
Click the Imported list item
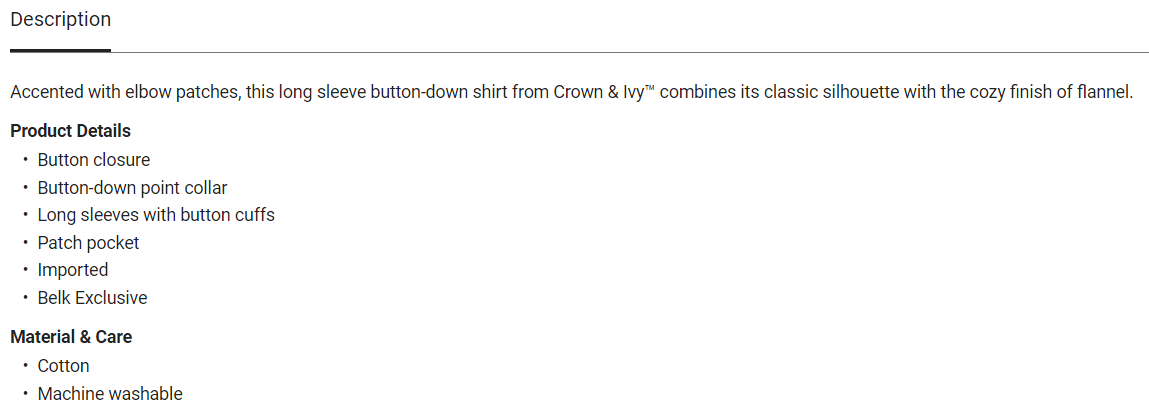click(x=73, y=270)
